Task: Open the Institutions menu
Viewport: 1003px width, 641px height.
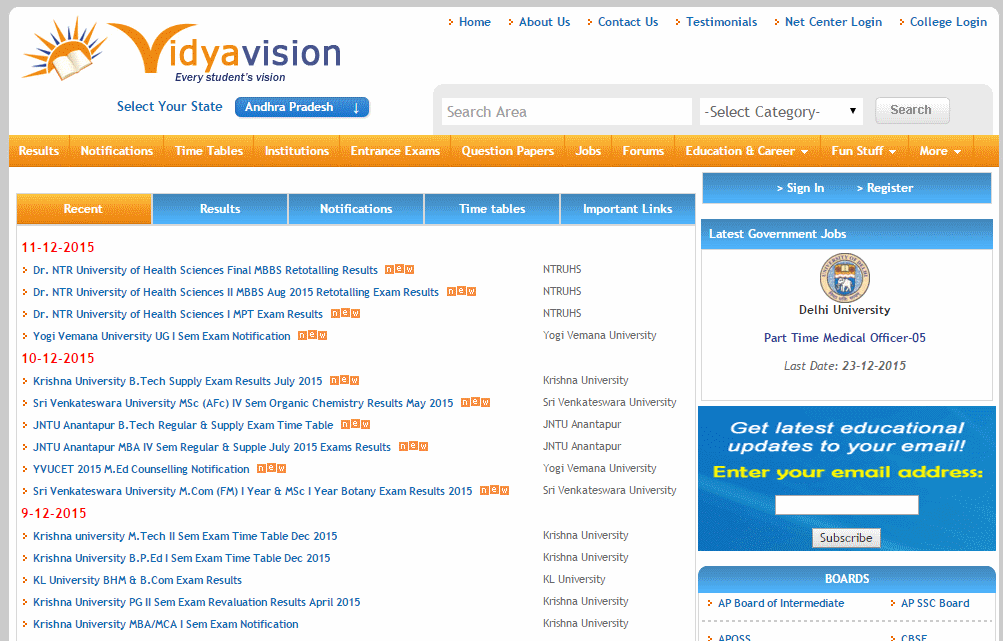Action: point(297,151)
